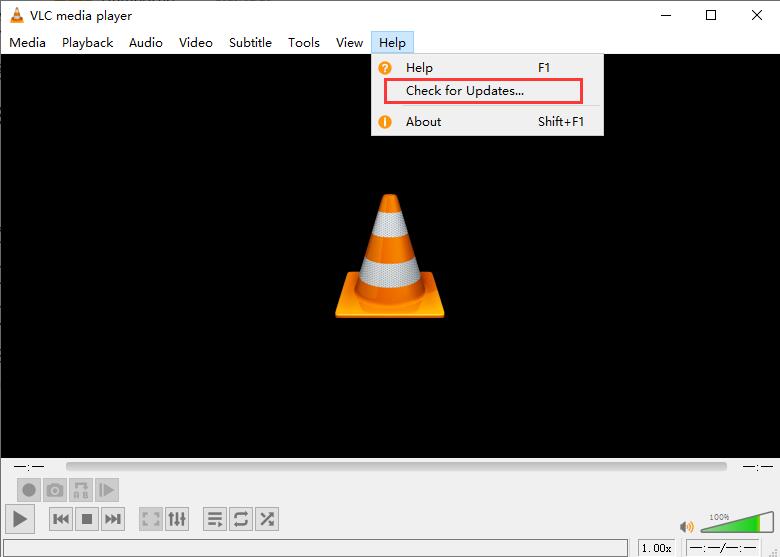This screenshot has width=780, height=557.
Task: Minimize the VLC window
Action: point(666,15)
